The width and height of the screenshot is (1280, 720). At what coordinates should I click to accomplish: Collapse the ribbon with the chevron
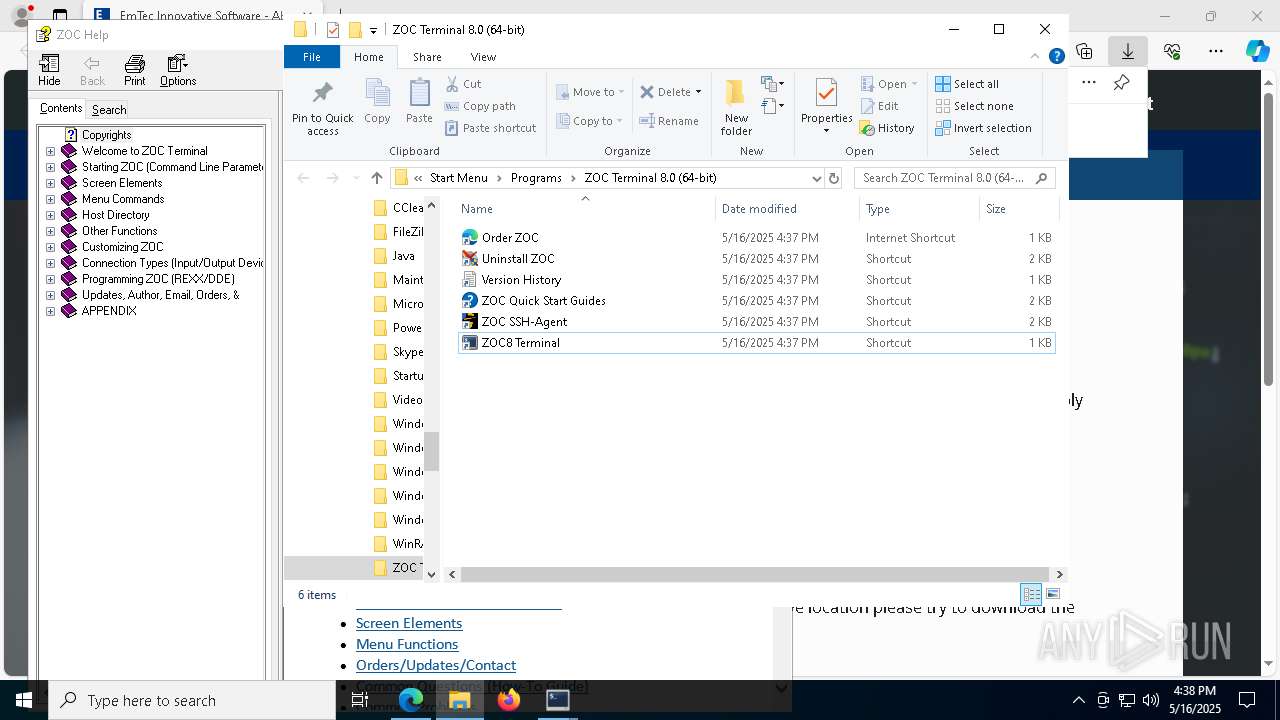(x=1035, y=57)
